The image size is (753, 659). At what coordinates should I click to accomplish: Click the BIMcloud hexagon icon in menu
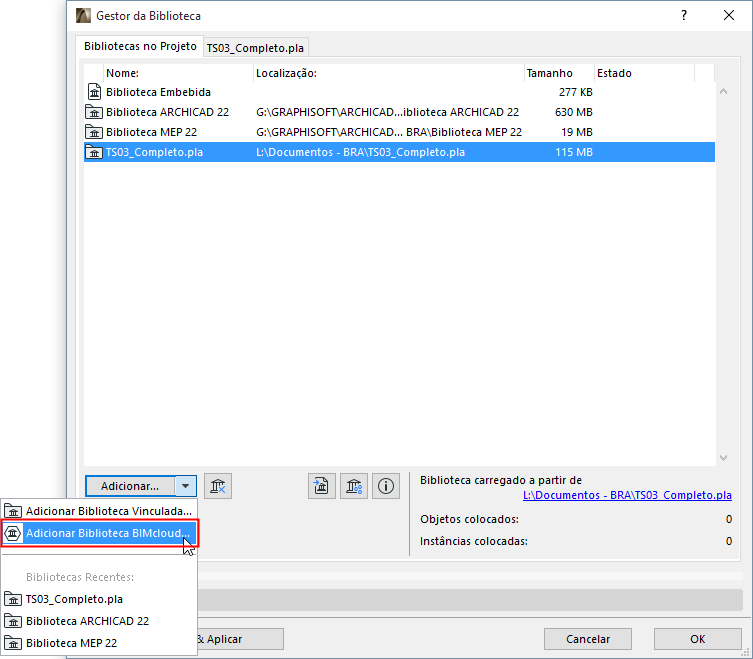click(x=12, y=533)
